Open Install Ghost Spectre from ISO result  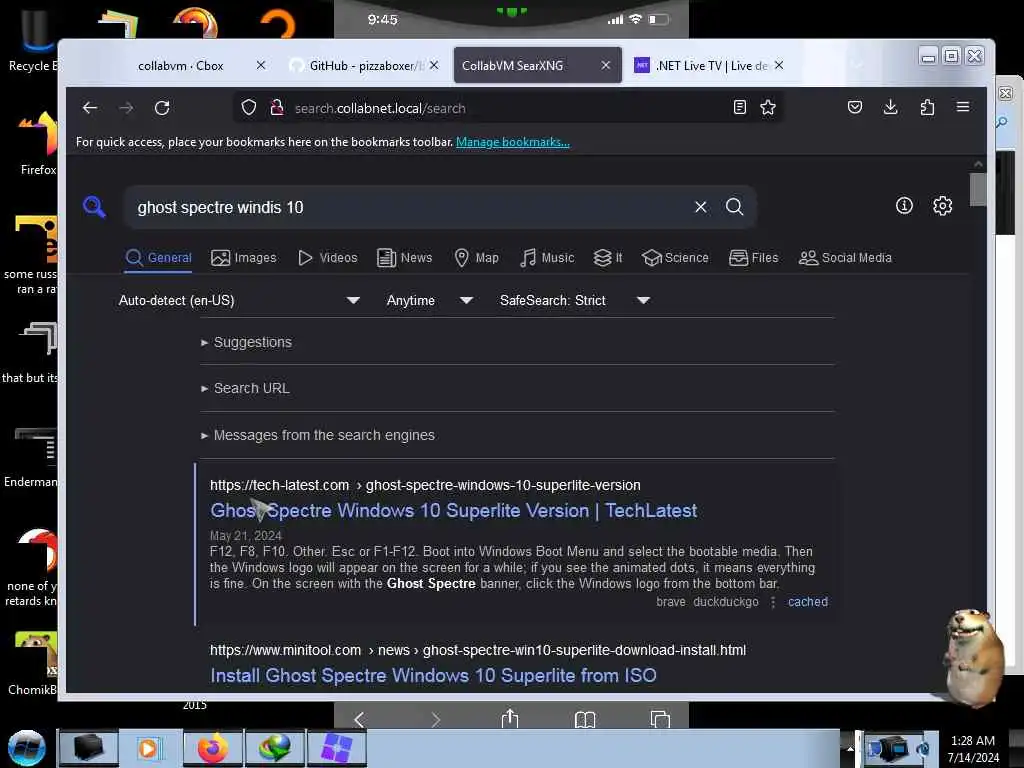433,675
